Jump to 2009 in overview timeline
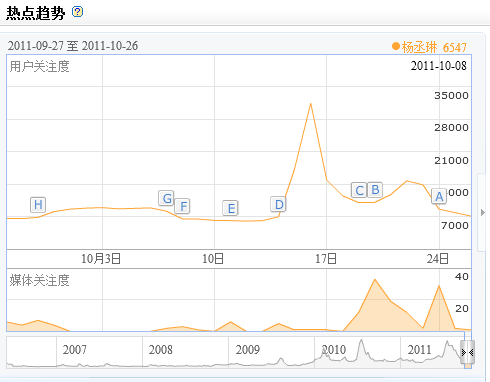 [247, 350]
